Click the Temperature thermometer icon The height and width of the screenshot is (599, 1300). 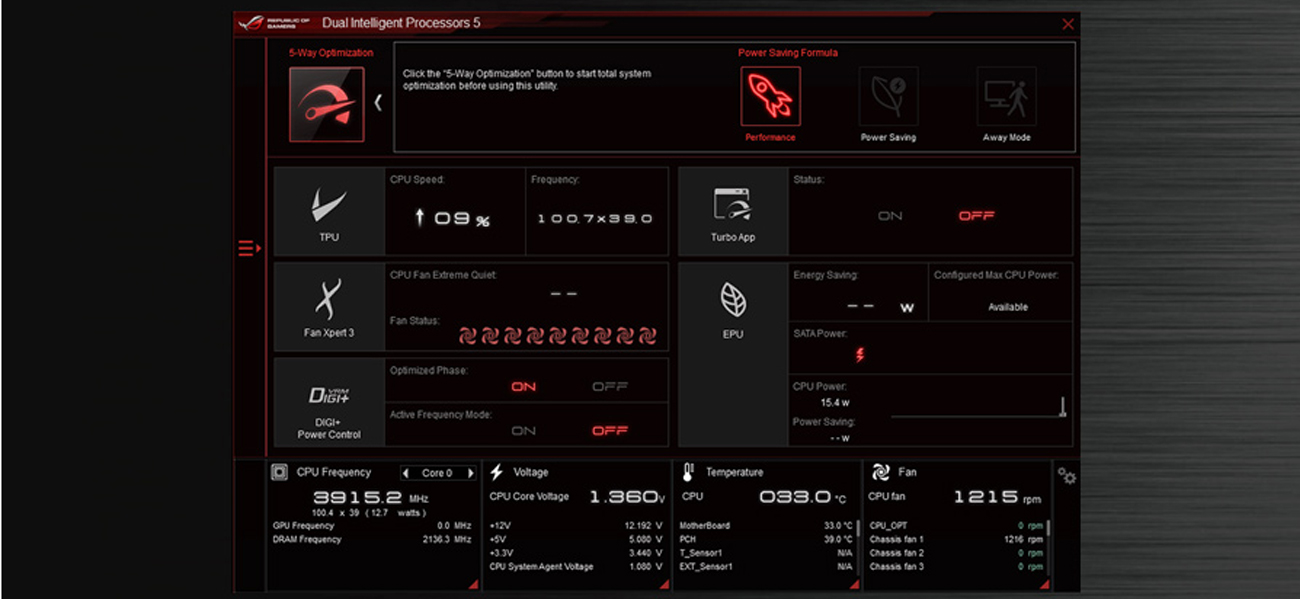click(688, 472)
